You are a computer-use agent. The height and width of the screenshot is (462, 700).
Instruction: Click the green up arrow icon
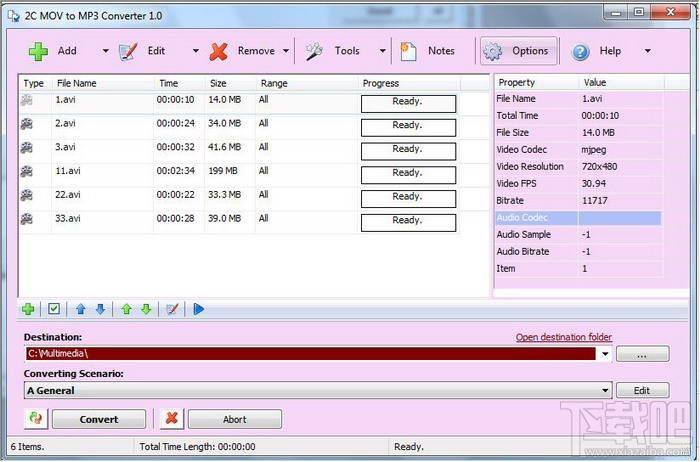click(126, 309)
